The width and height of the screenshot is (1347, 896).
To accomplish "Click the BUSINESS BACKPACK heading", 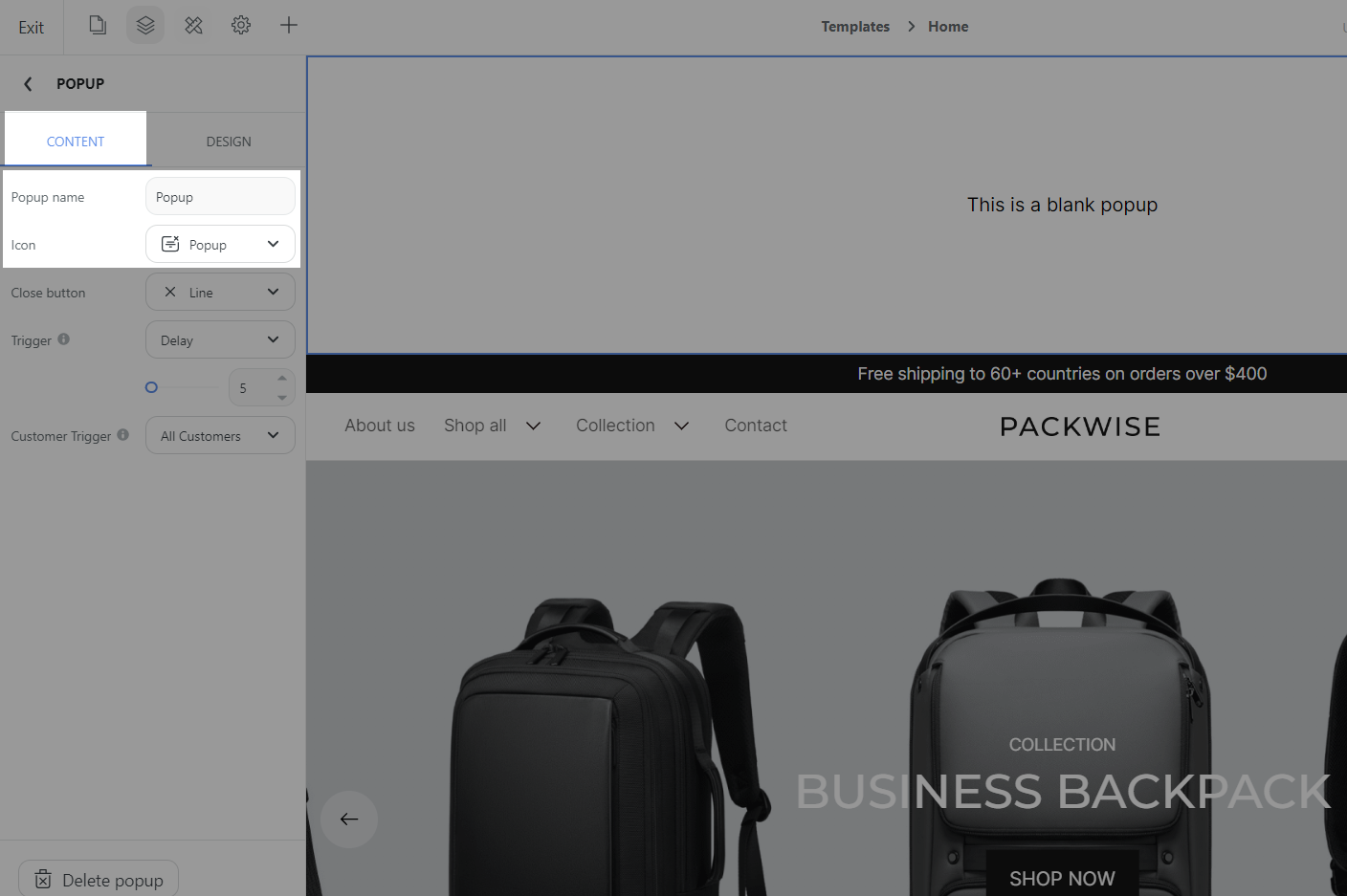I will [1063, 792].
